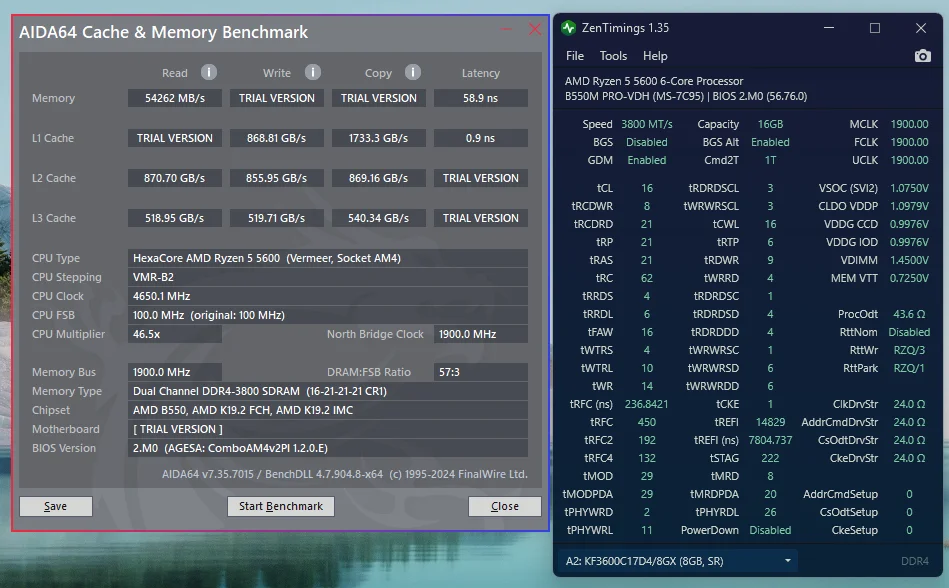
Task: Open the memory module selection dropdown
Action: click(679, 561)
